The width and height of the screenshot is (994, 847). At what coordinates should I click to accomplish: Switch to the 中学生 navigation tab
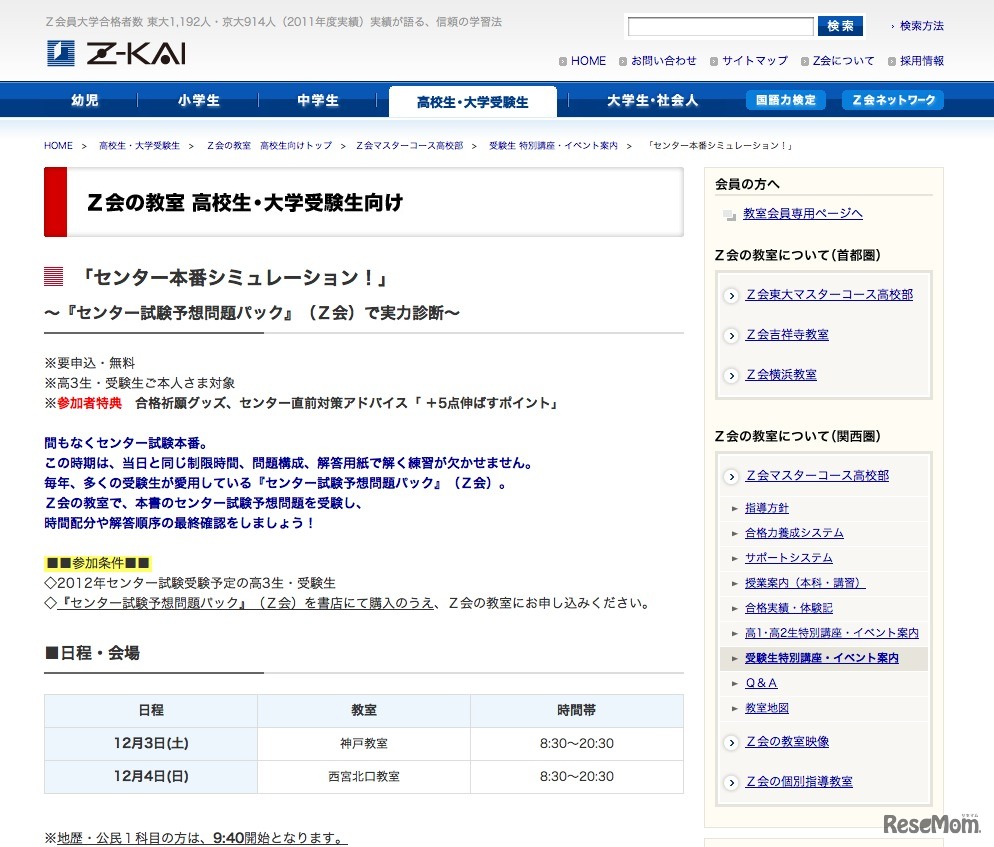point(318,101)
